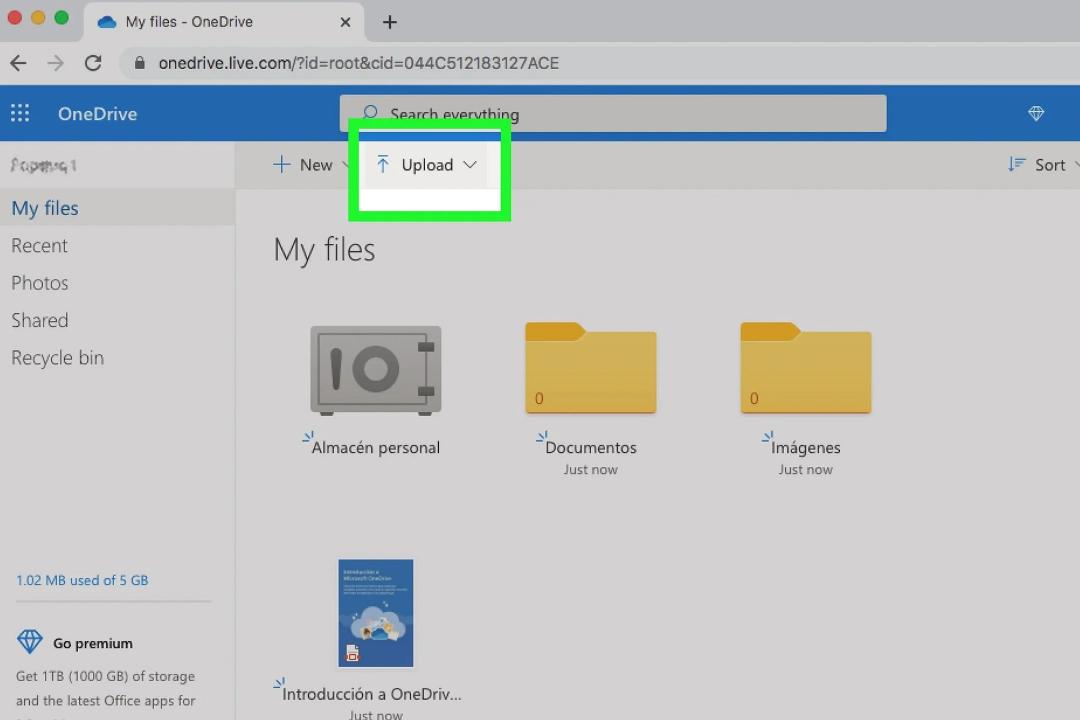1080x720 pixels.
Task: Click the padlock site info icon
Action: (140, 63)
